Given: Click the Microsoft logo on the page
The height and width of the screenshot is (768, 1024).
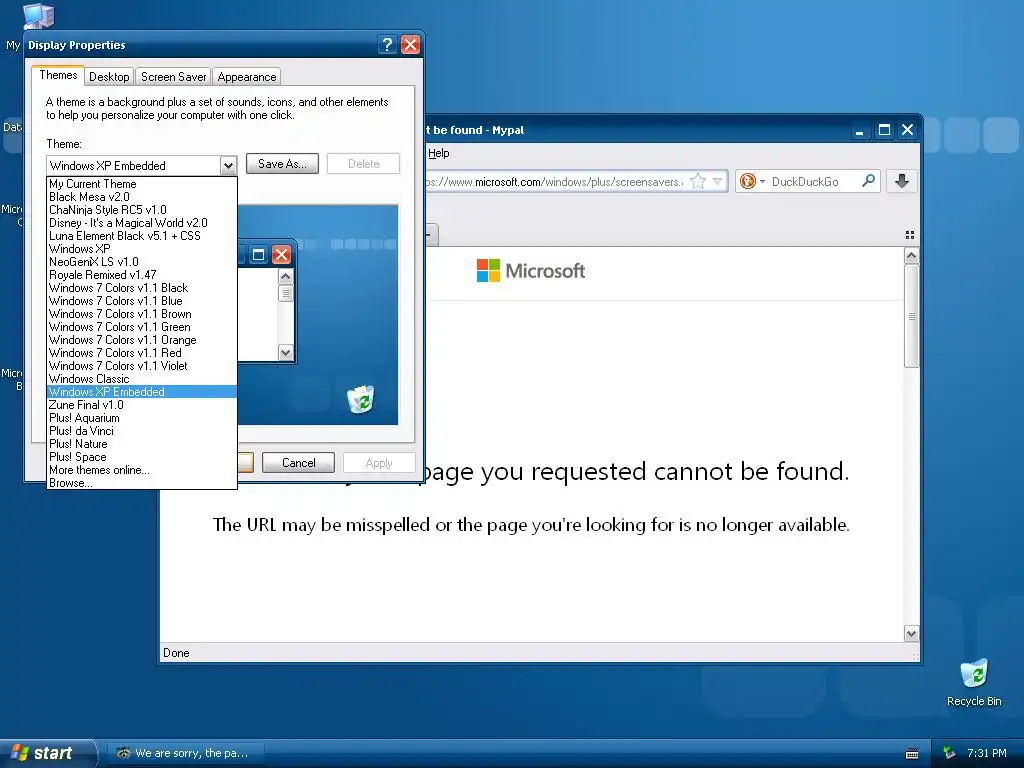Looking at the screenshot, I should click(531, 270).
